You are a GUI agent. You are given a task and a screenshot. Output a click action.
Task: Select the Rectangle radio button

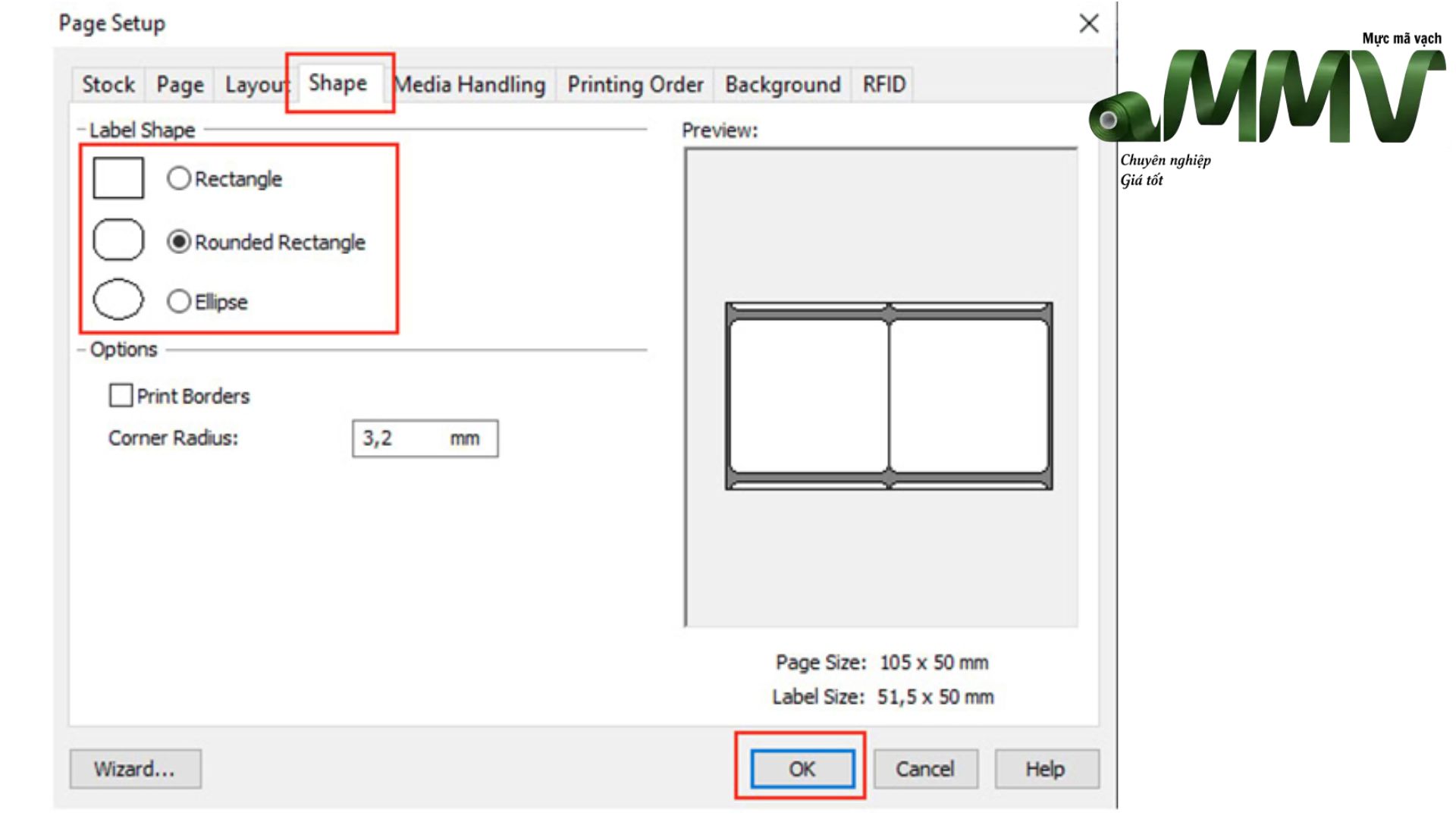(x=179, y=178)
